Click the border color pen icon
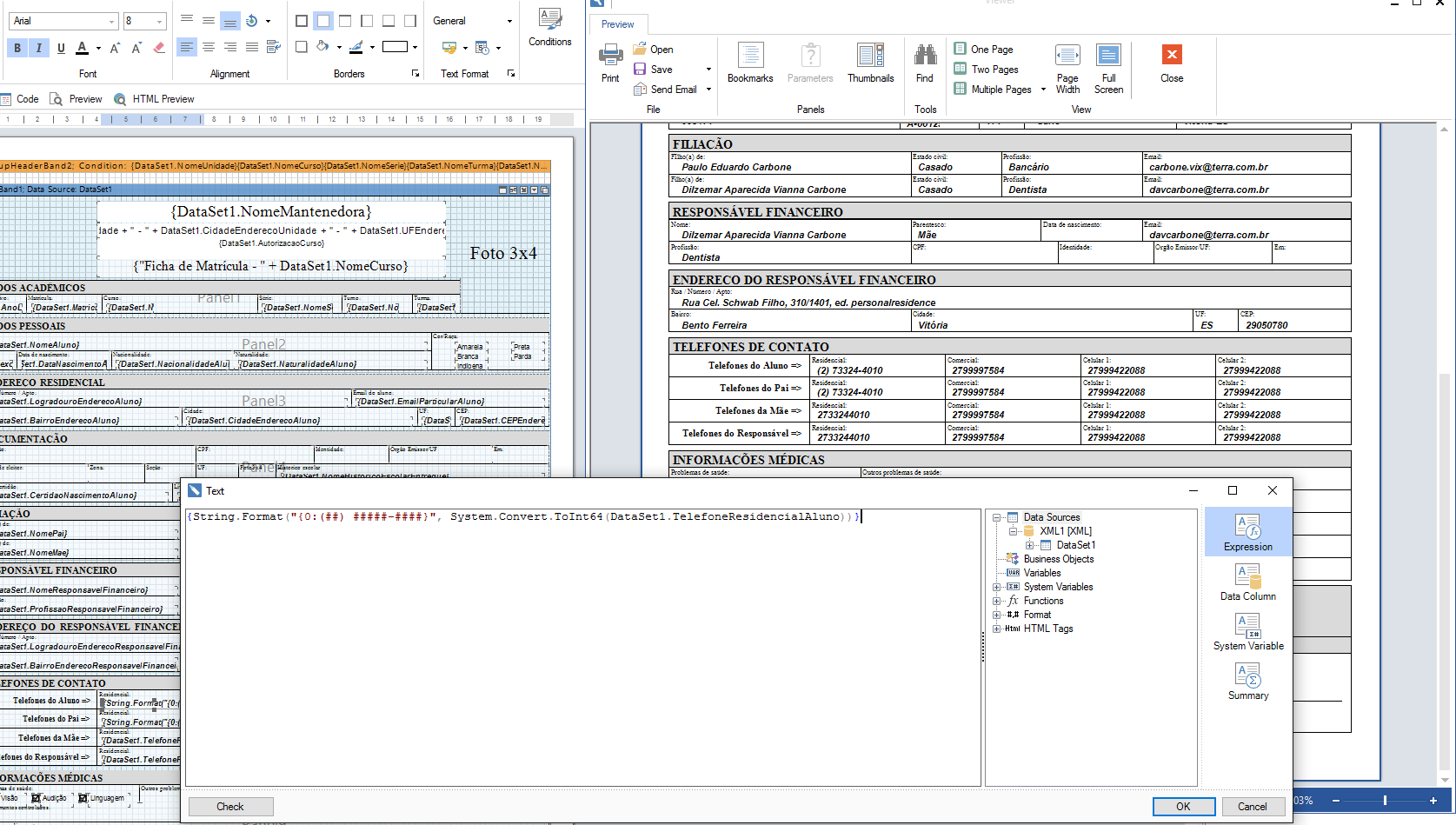 tap(356, 47)
